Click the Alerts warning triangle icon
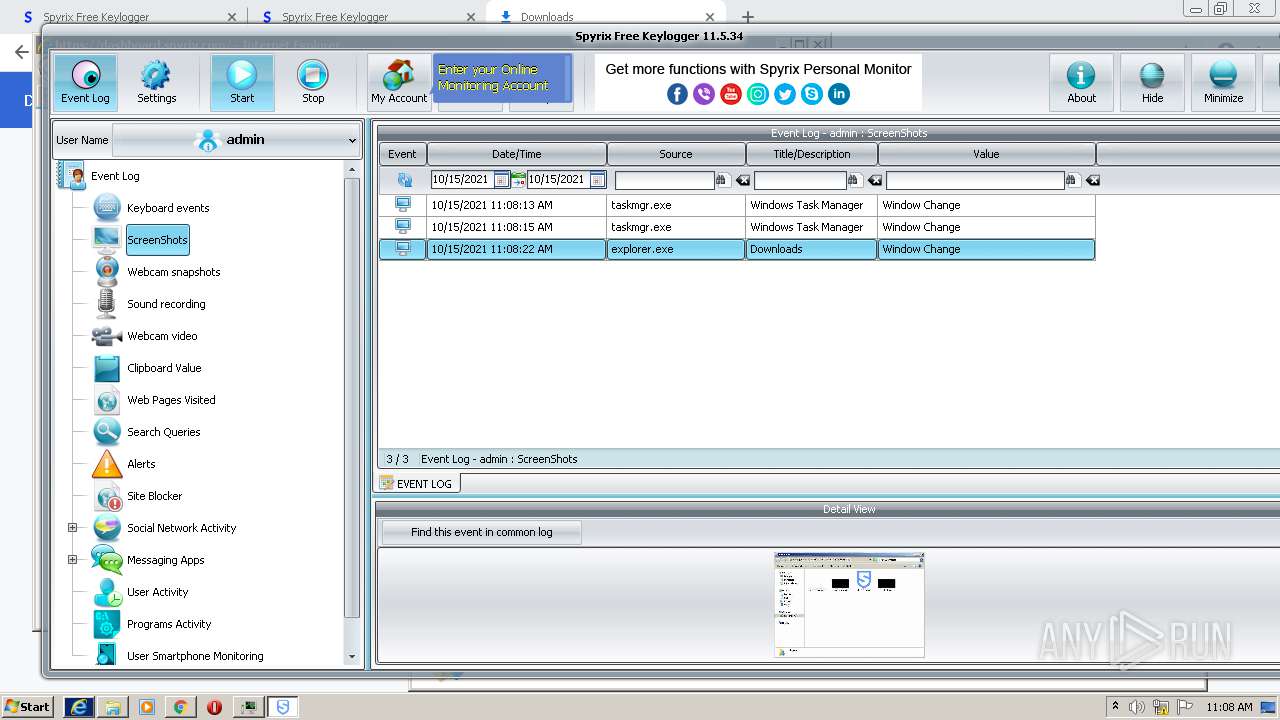The image size is (1280, 720). click(107, 464)
